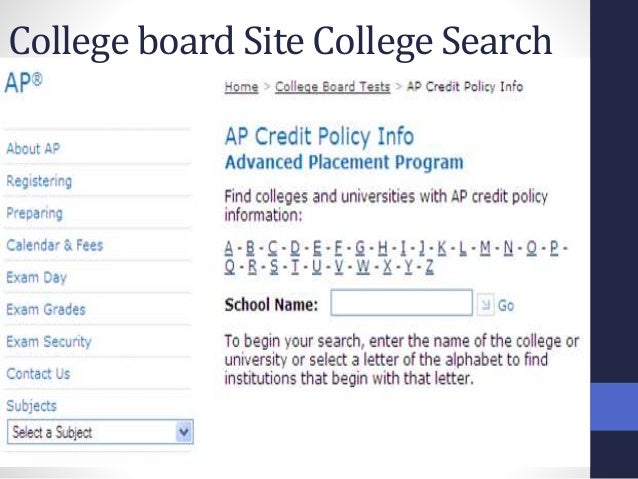Viewport: 638px width, 479px height.
Task: Choose letter A in the alphabet index
Action: click(x=229, y=248)
